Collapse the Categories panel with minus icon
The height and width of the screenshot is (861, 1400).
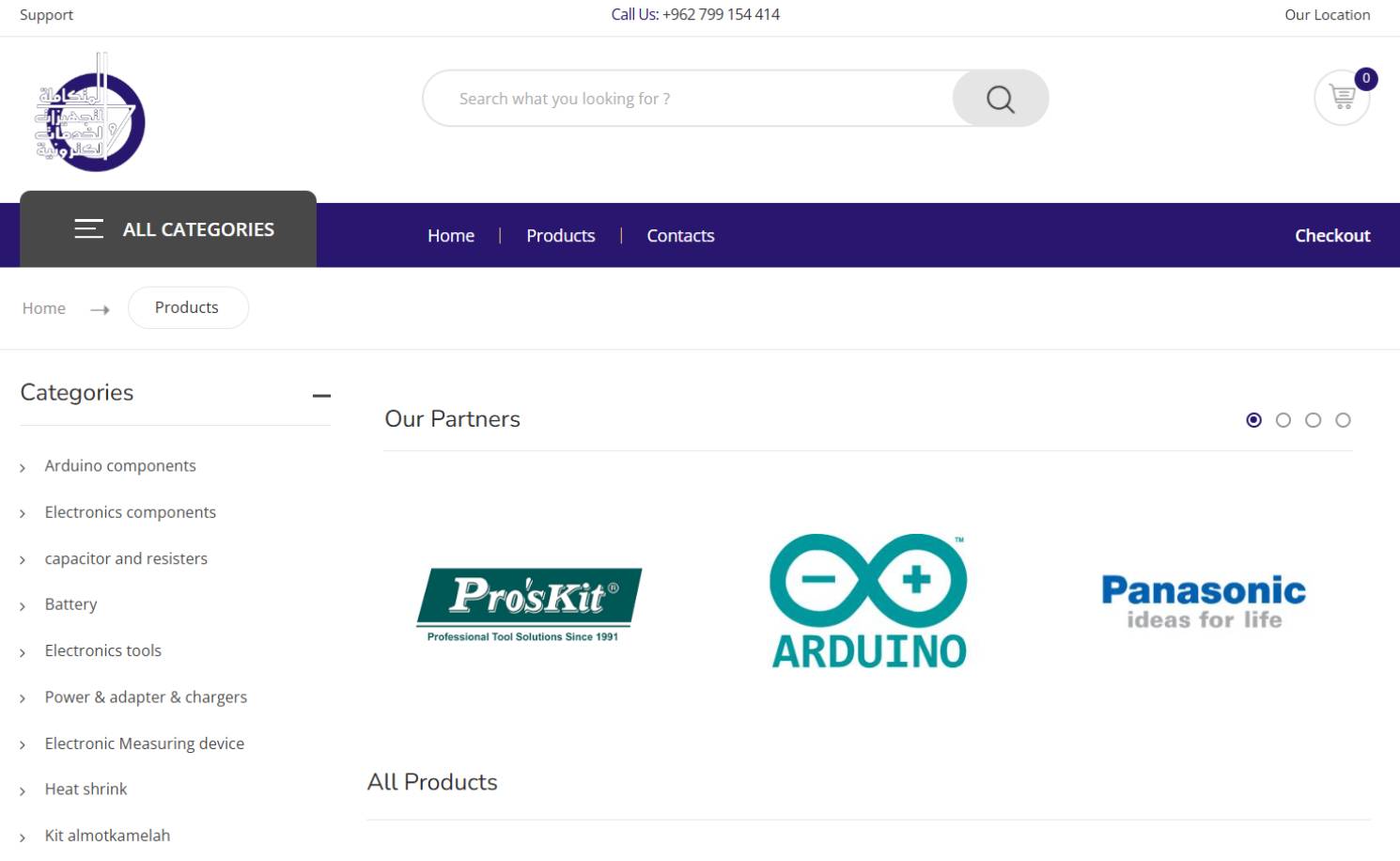pos(321,396)
